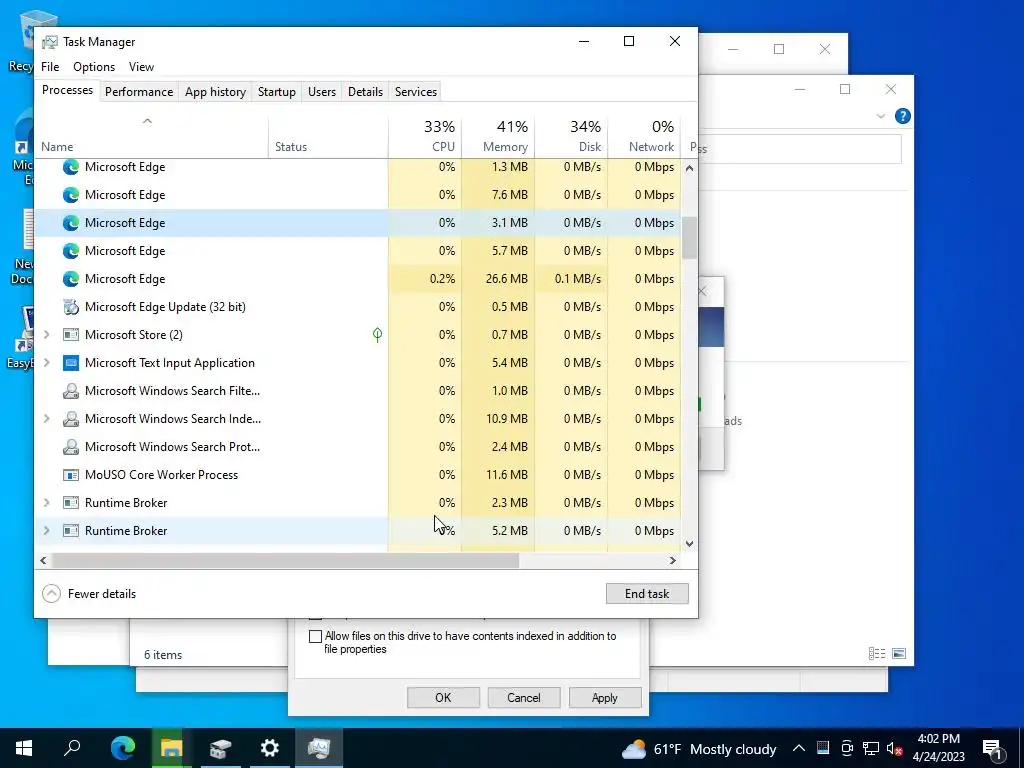Viewport: 1024px width, 768px height.
Task: Switch Explorer window to large thumbnails view icon
Action: point(899,654)
